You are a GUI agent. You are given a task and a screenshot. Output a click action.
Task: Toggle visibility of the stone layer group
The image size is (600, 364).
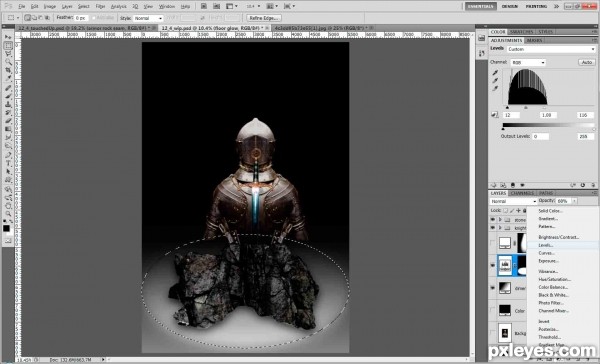tap(492, 220)
